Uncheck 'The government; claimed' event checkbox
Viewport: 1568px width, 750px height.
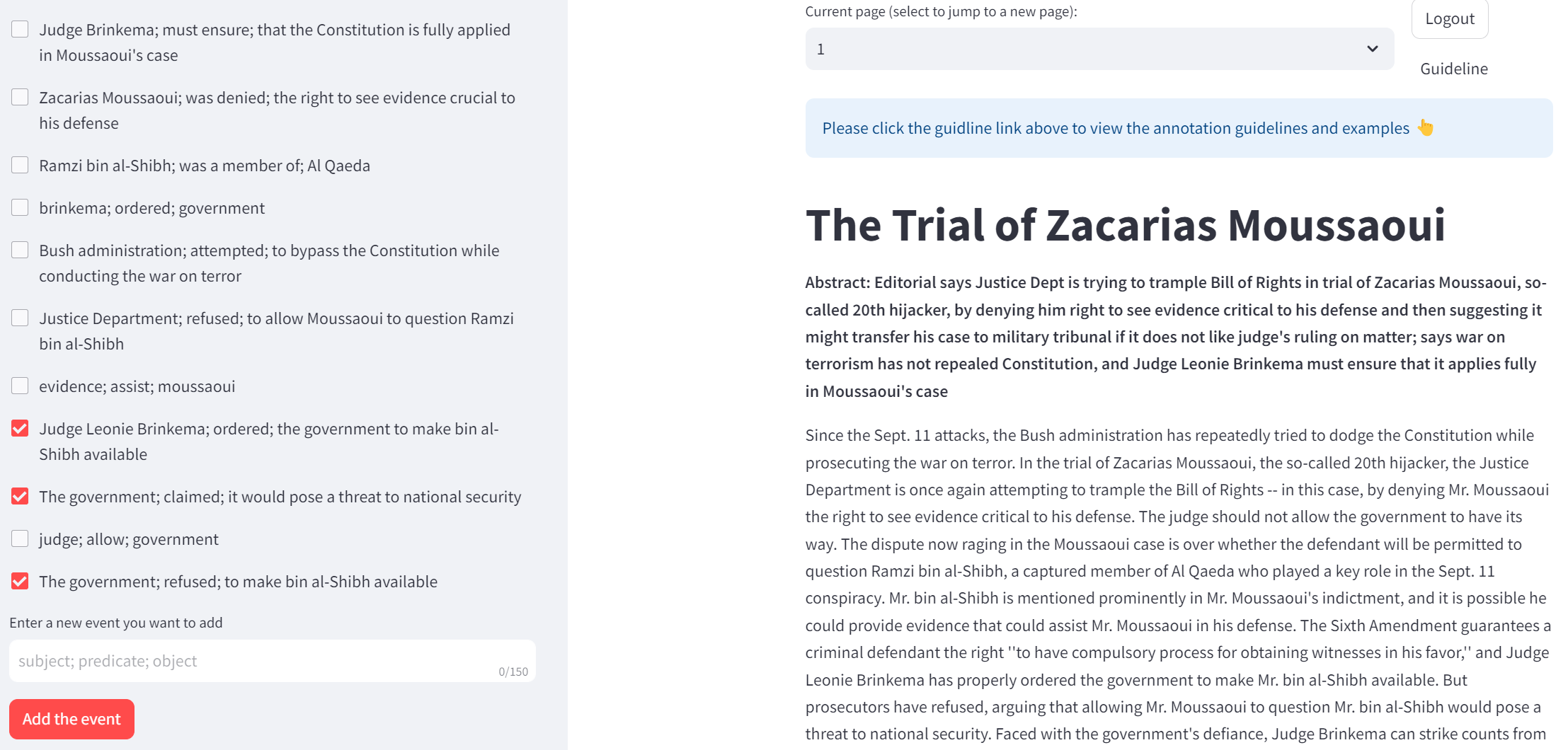pyautogui.click(x=20, y=497)
